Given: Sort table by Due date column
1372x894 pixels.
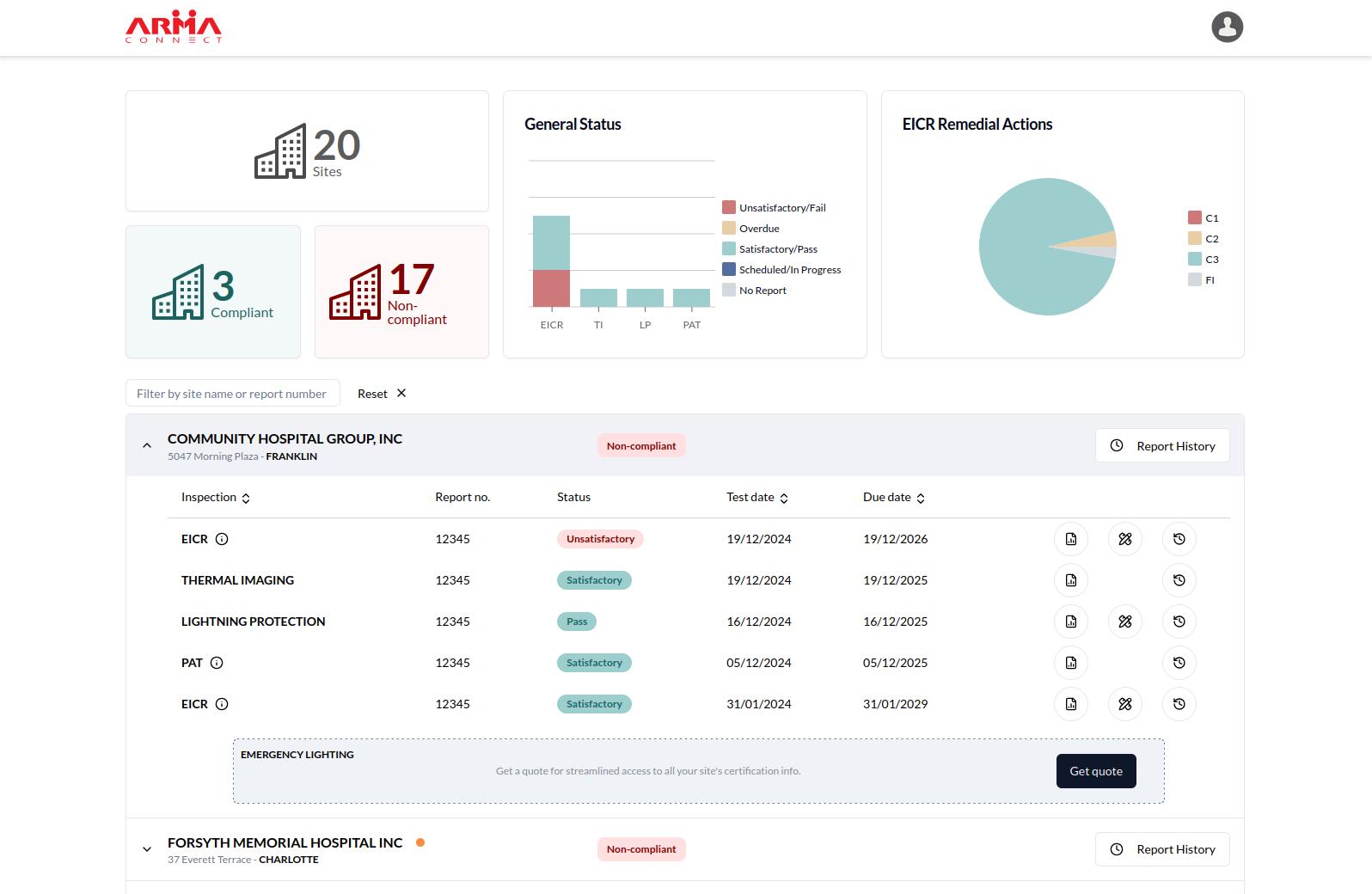Looking at the screenshot, I should 894,498.
